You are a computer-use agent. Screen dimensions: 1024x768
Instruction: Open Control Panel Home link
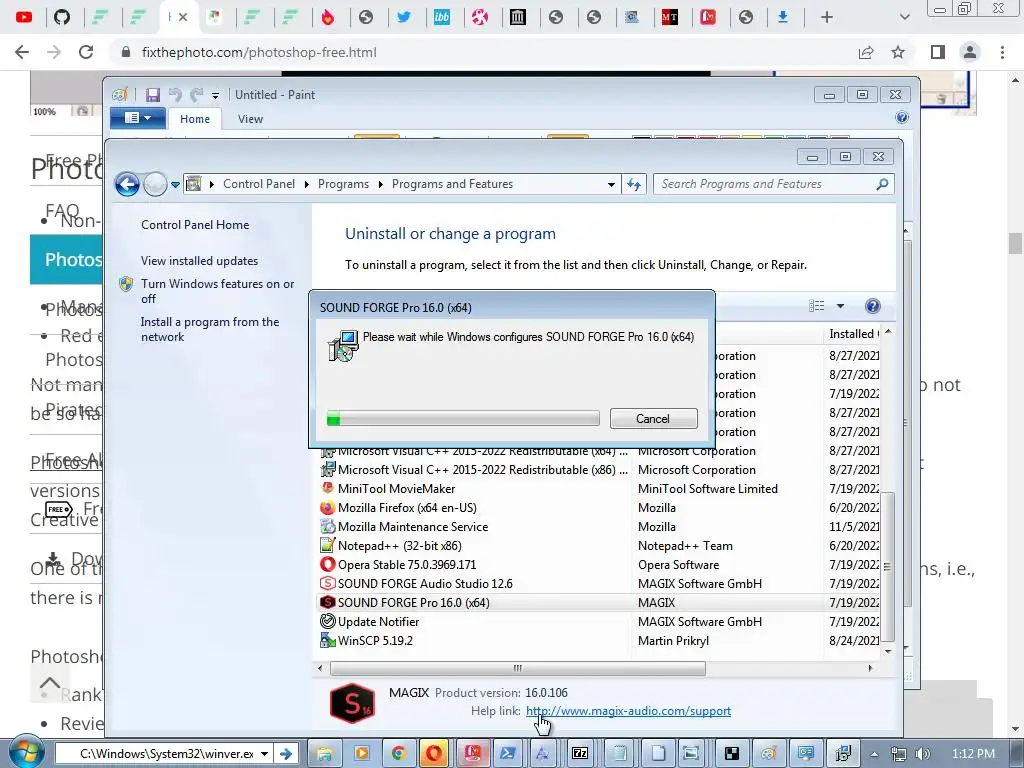195,225
